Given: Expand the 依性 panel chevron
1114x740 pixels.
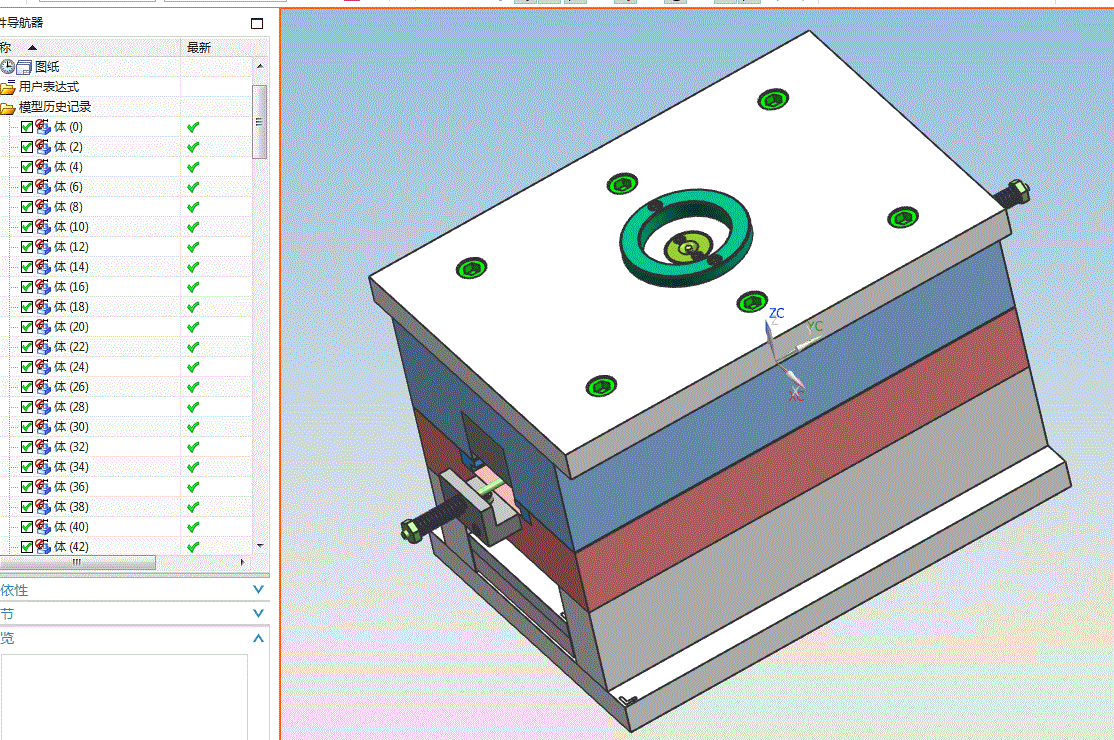Looking at the screenshot, I should [x=259, y=589].
